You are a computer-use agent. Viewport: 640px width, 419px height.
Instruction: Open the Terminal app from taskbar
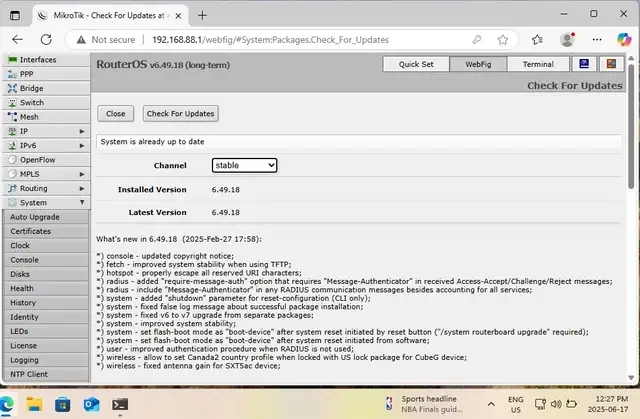(120, 404)
